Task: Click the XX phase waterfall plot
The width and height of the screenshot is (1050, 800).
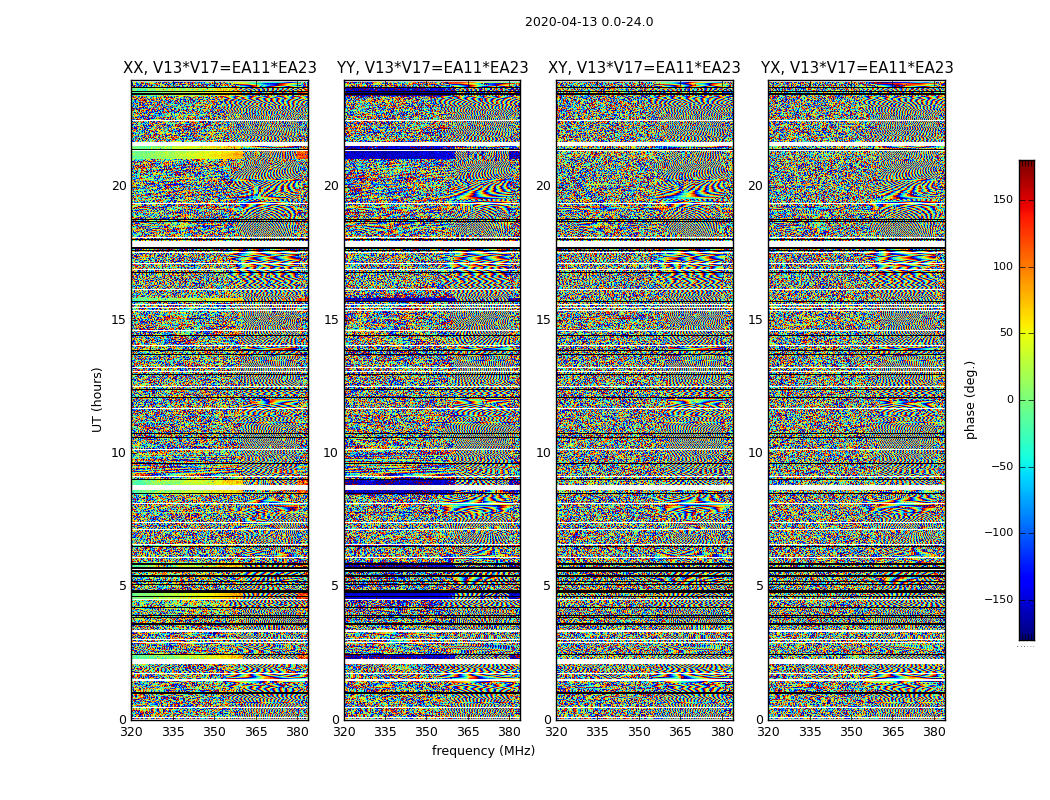Action: (x=220, y=400)
